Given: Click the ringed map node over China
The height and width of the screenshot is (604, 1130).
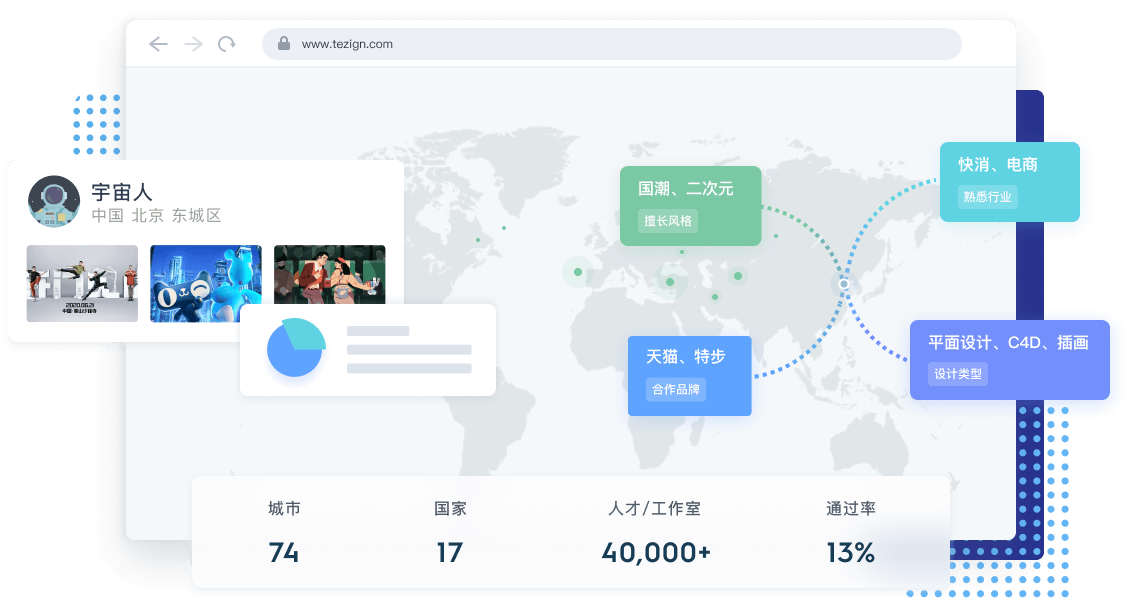Looking at the screenshot, I should tap(844, 284).
